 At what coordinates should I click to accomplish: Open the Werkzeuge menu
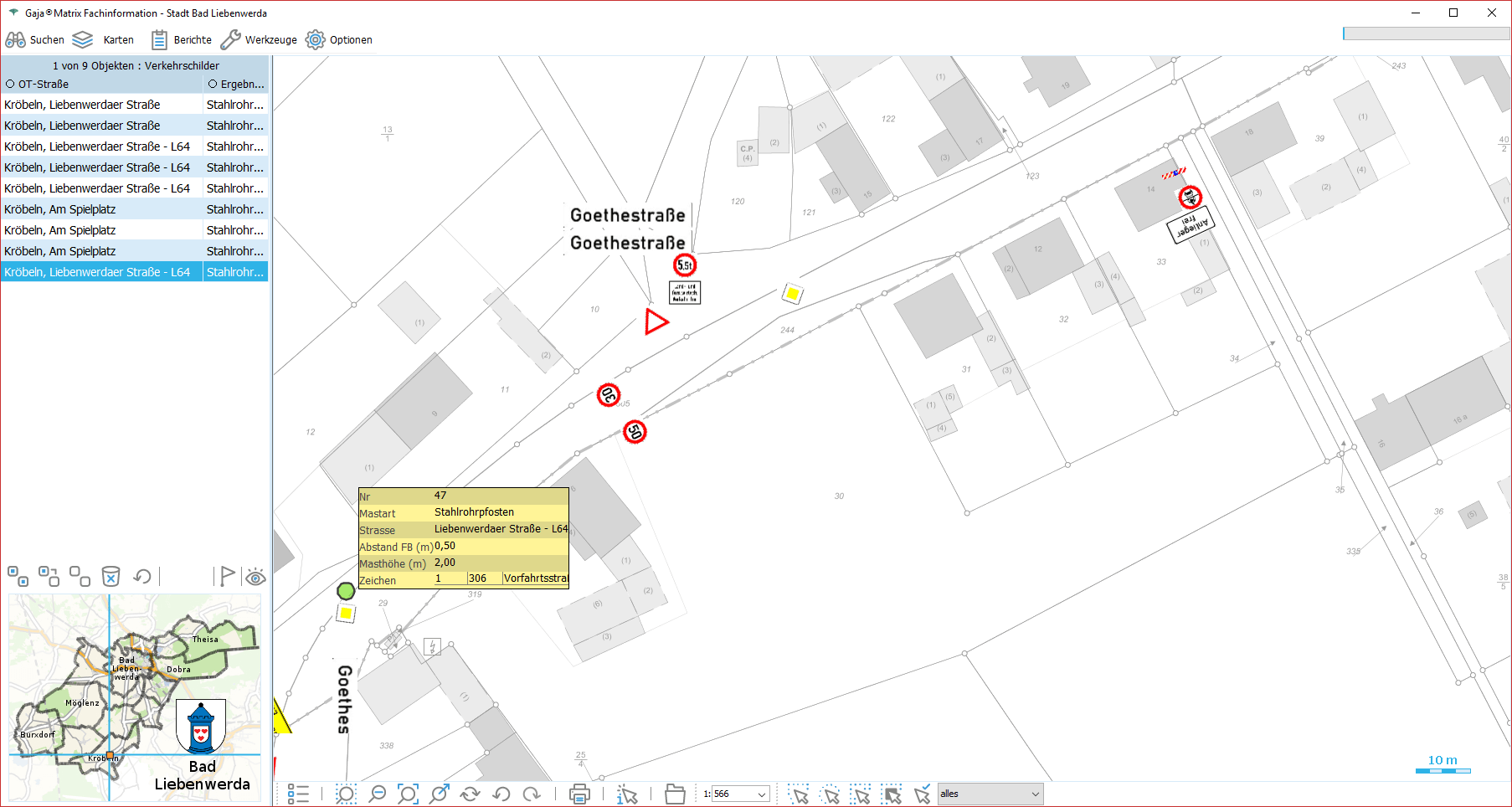259,39
